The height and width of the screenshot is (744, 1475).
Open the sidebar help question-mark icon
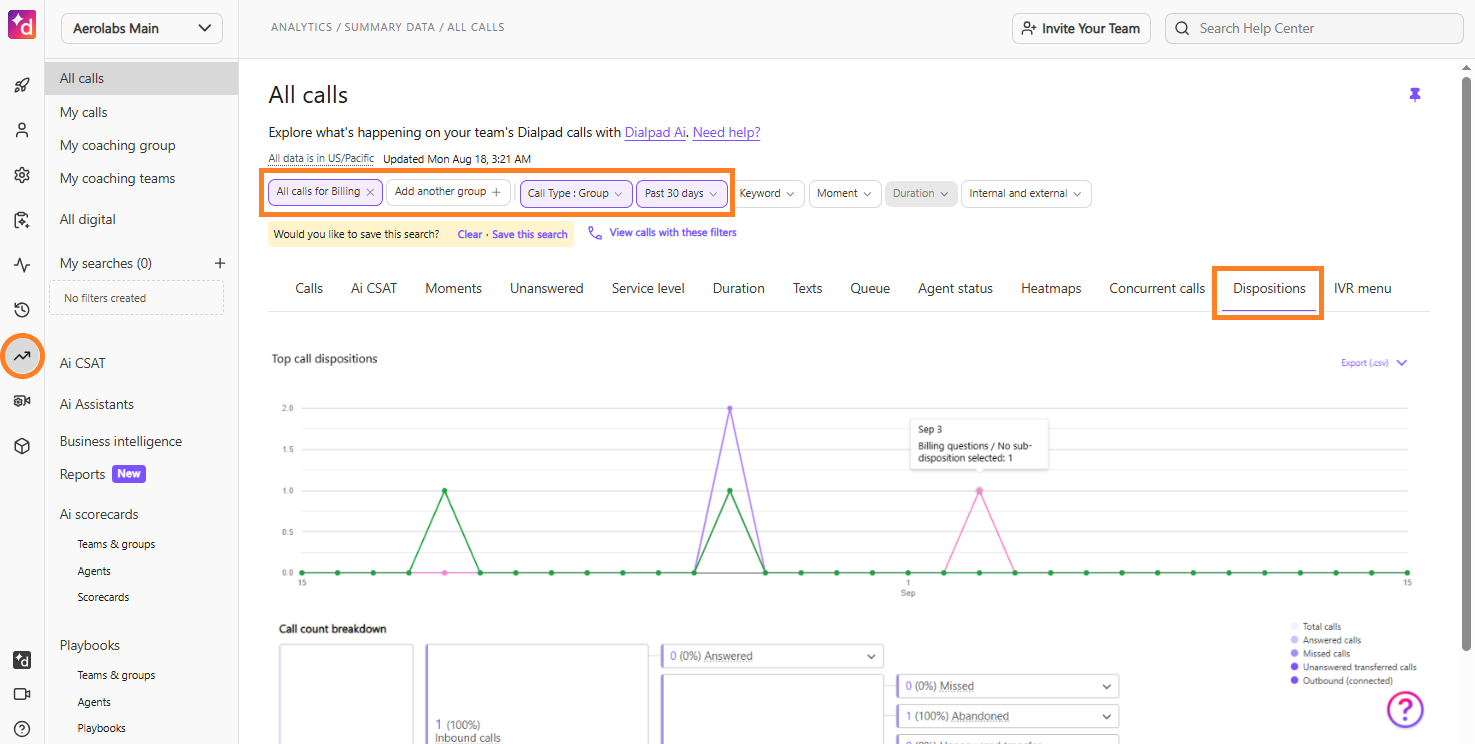22,728
